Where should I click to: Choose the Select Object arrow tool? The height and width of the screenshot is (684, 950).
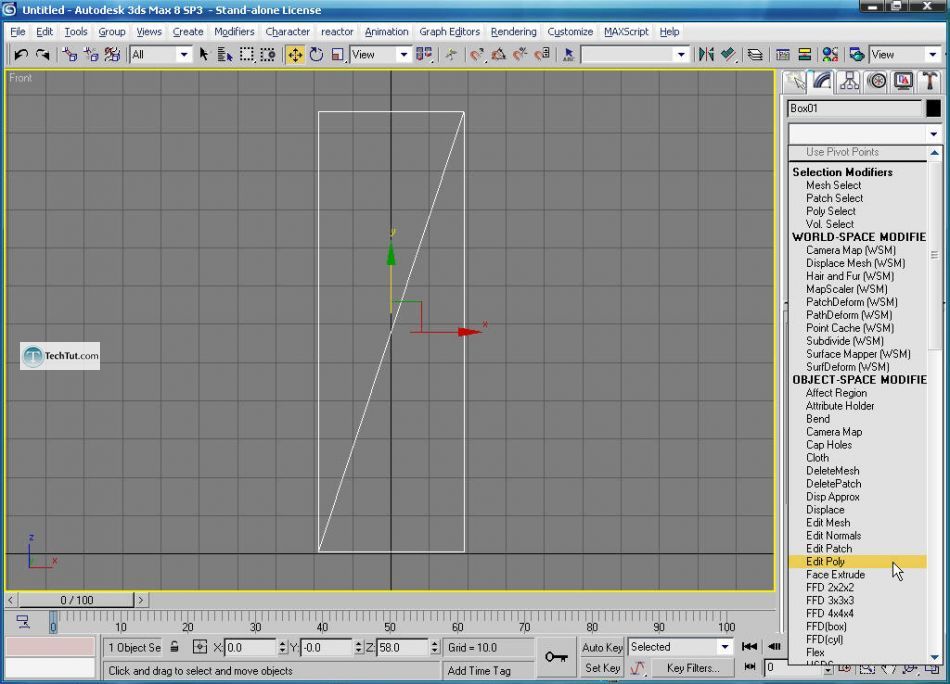coord(204,55)
